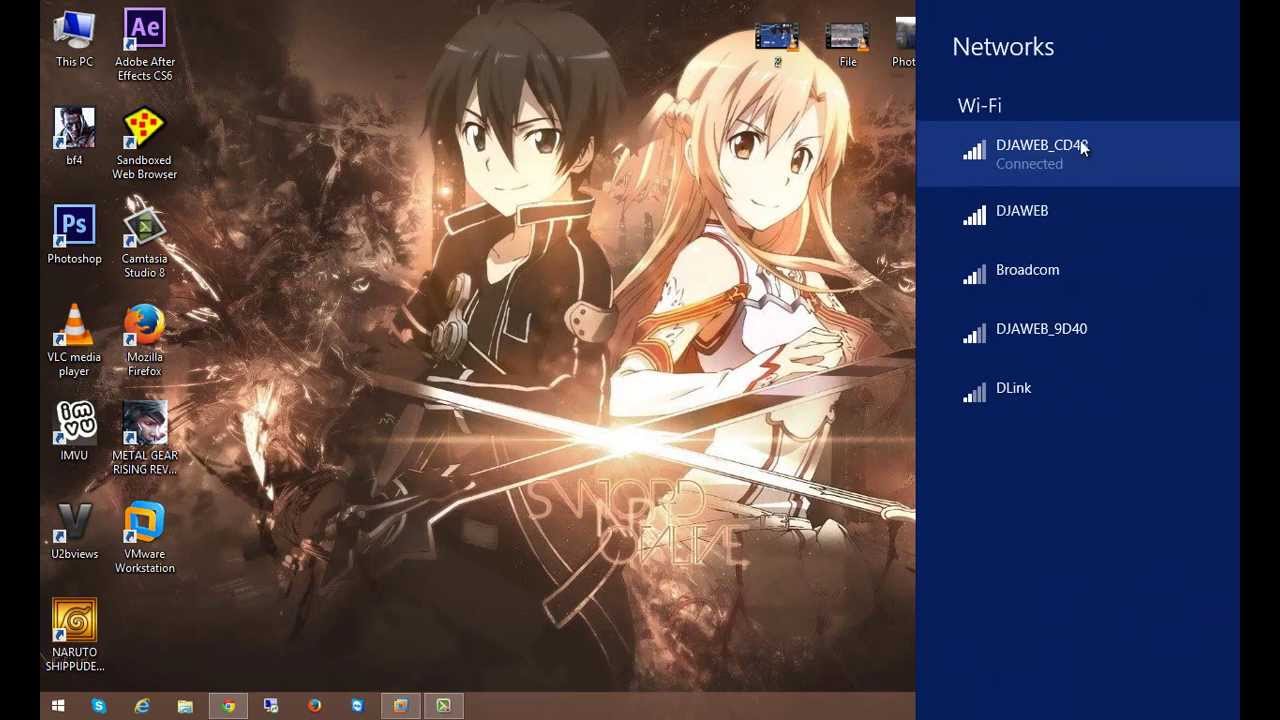Select the Naruto Shippuden desktop shortcut
This screenshot has width=1280, height=720.
(74, 635)
